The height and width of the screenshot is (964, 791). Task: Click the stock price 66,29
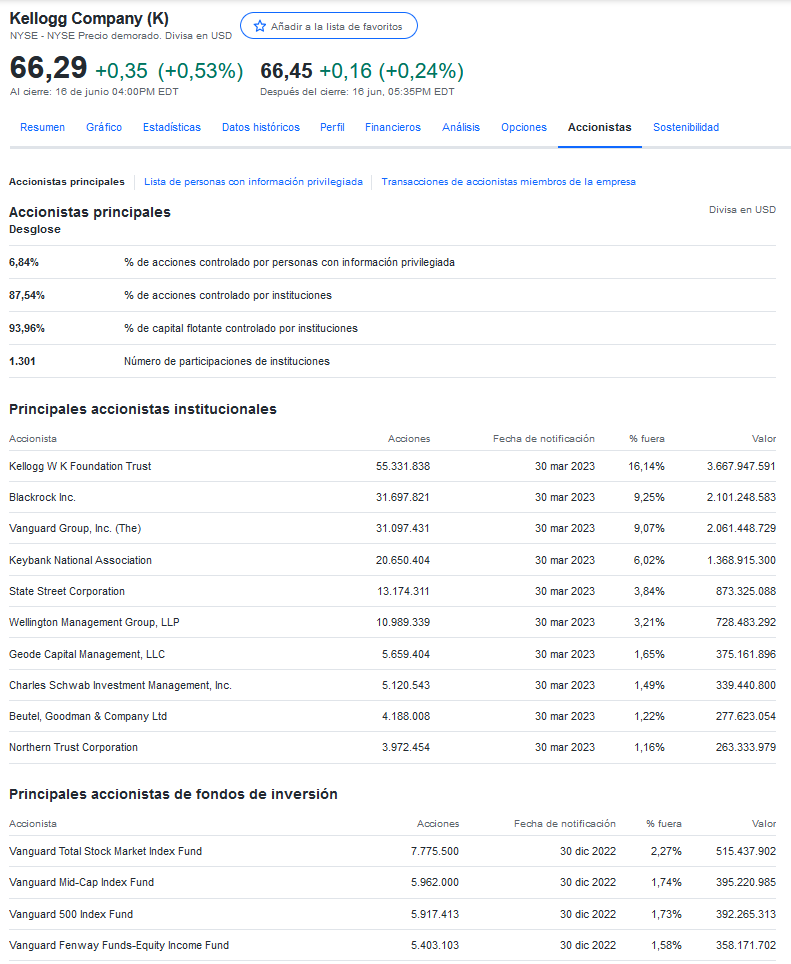point(49,68)
